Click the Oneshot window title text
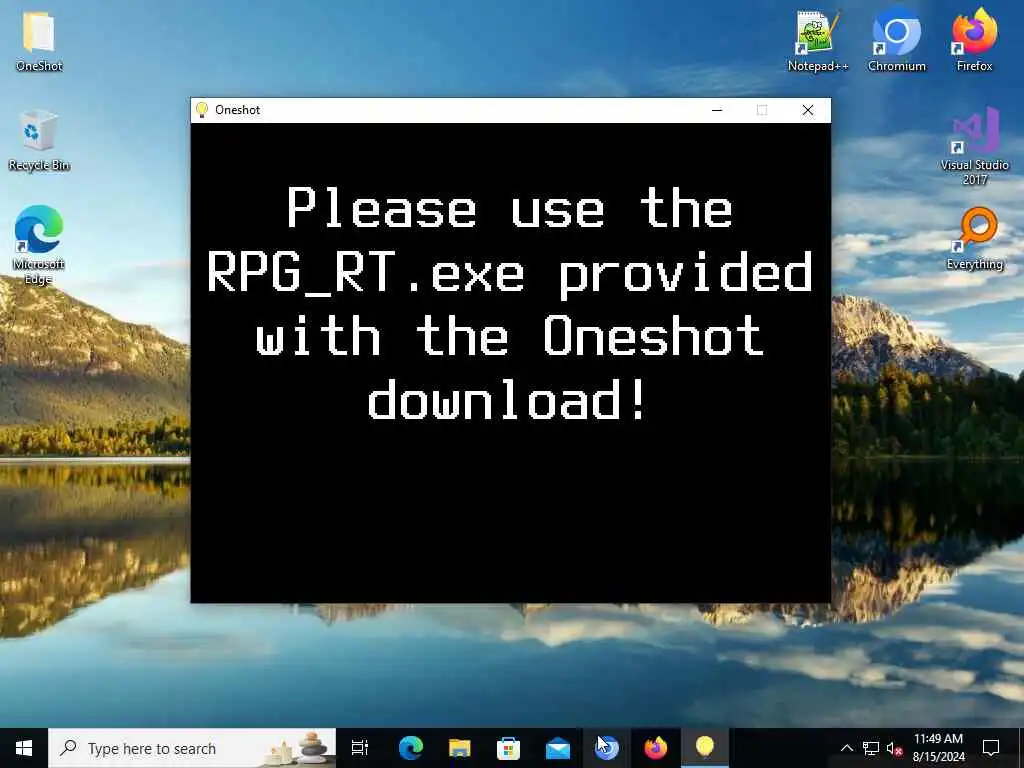Screen dimensions: 1024x768 (x=238, y=110)
